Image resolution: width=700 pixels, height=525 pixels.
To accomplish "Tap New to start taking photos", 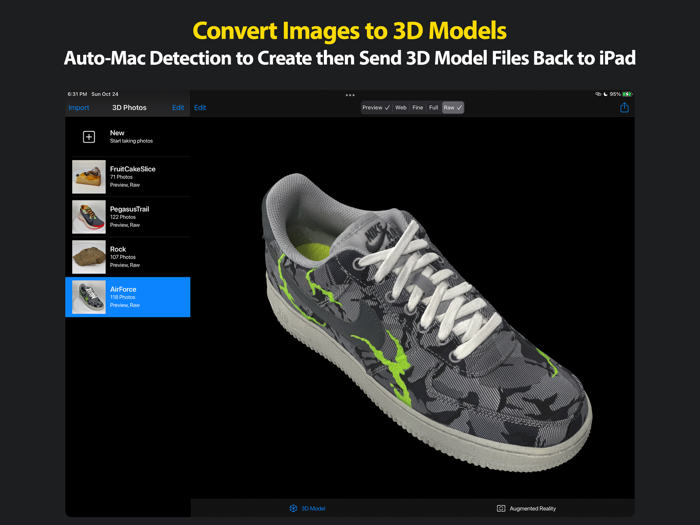I will pos(128,137).
